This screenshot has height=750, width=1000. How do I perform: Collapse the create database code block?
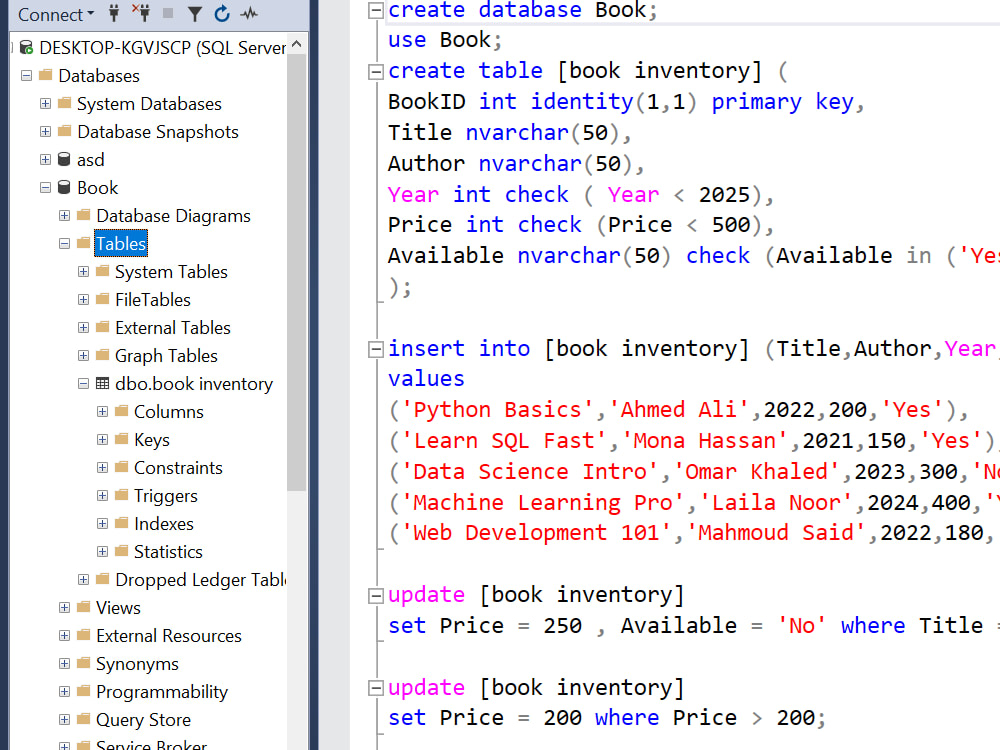click(376, 10)
